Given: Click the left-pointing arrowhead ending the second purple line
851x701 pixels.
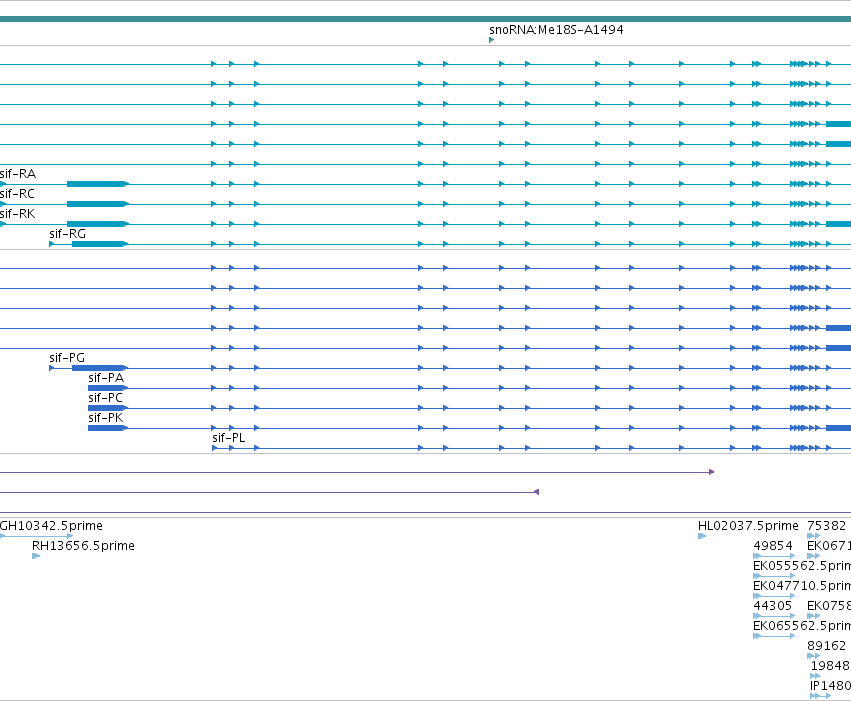Looking at the screenshot, I should pyautogui.click(x=536, y=492).
